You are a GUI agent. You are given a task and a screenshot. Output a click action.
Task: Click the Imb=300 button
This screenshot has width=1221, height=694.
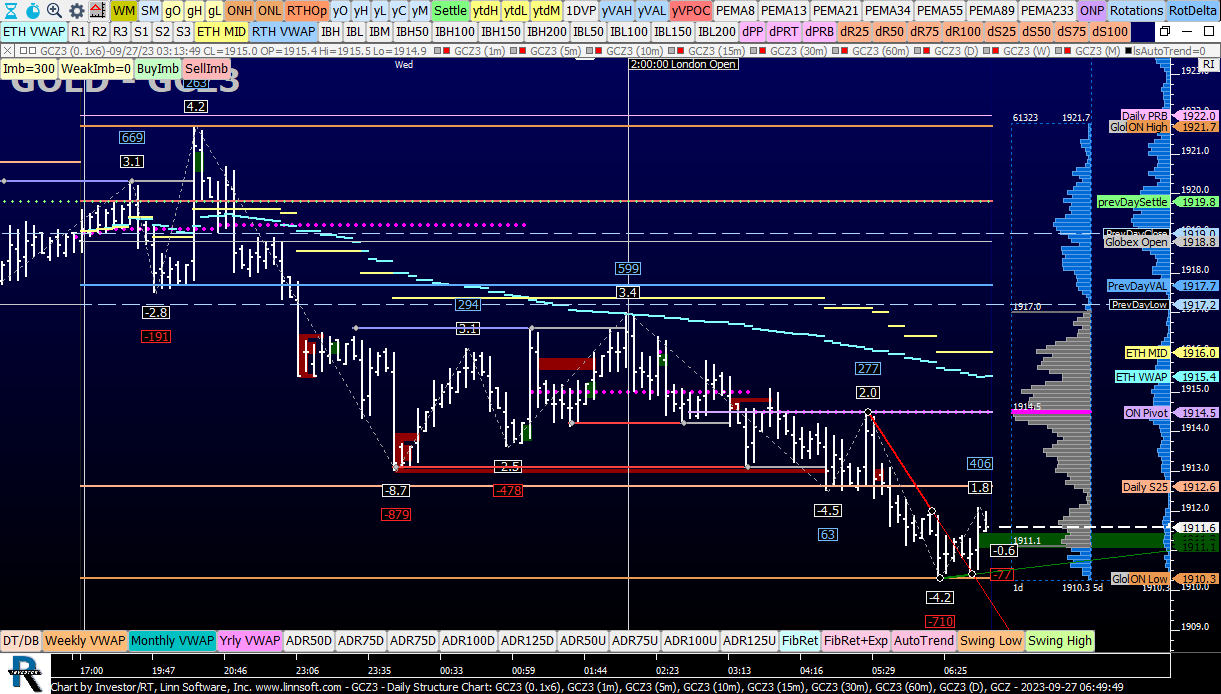28,69
